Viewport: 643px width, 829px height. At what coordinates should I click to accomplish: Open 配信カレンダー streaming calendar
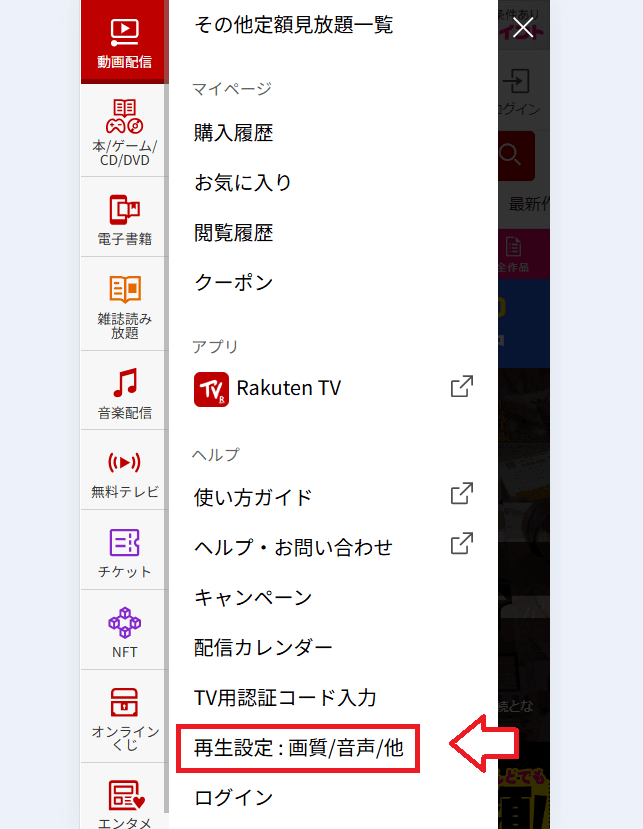[x=263, y=647]
